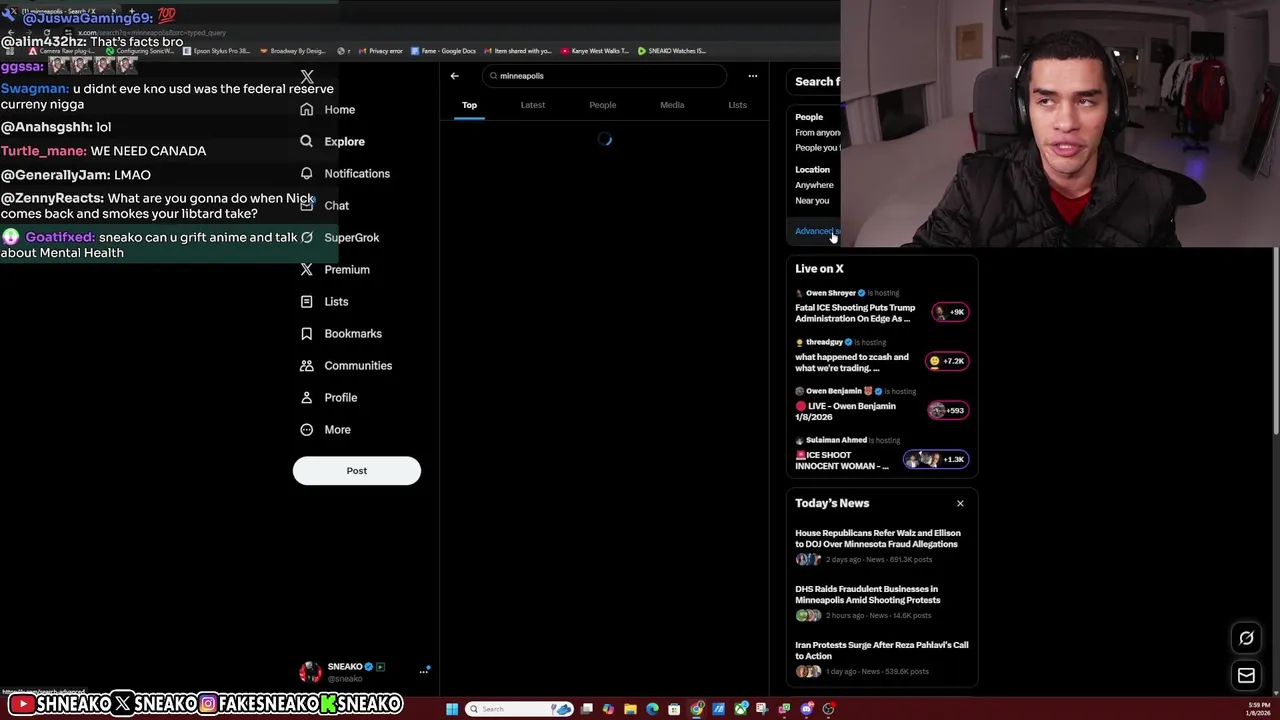Open Fame - Google Docs bookmark
The image size is (1280, 720).
click(x=443, y=51)
